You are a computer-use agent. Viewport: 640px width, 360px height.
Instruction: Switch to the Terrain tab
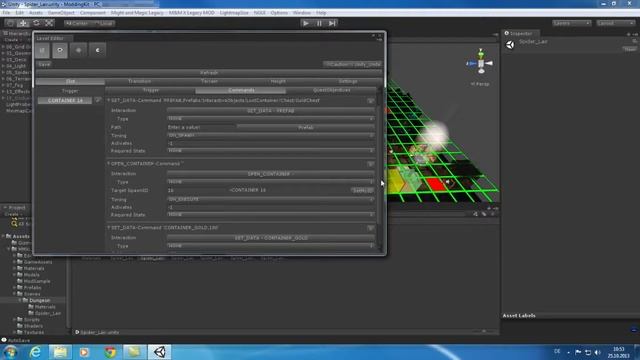(209, 81)
